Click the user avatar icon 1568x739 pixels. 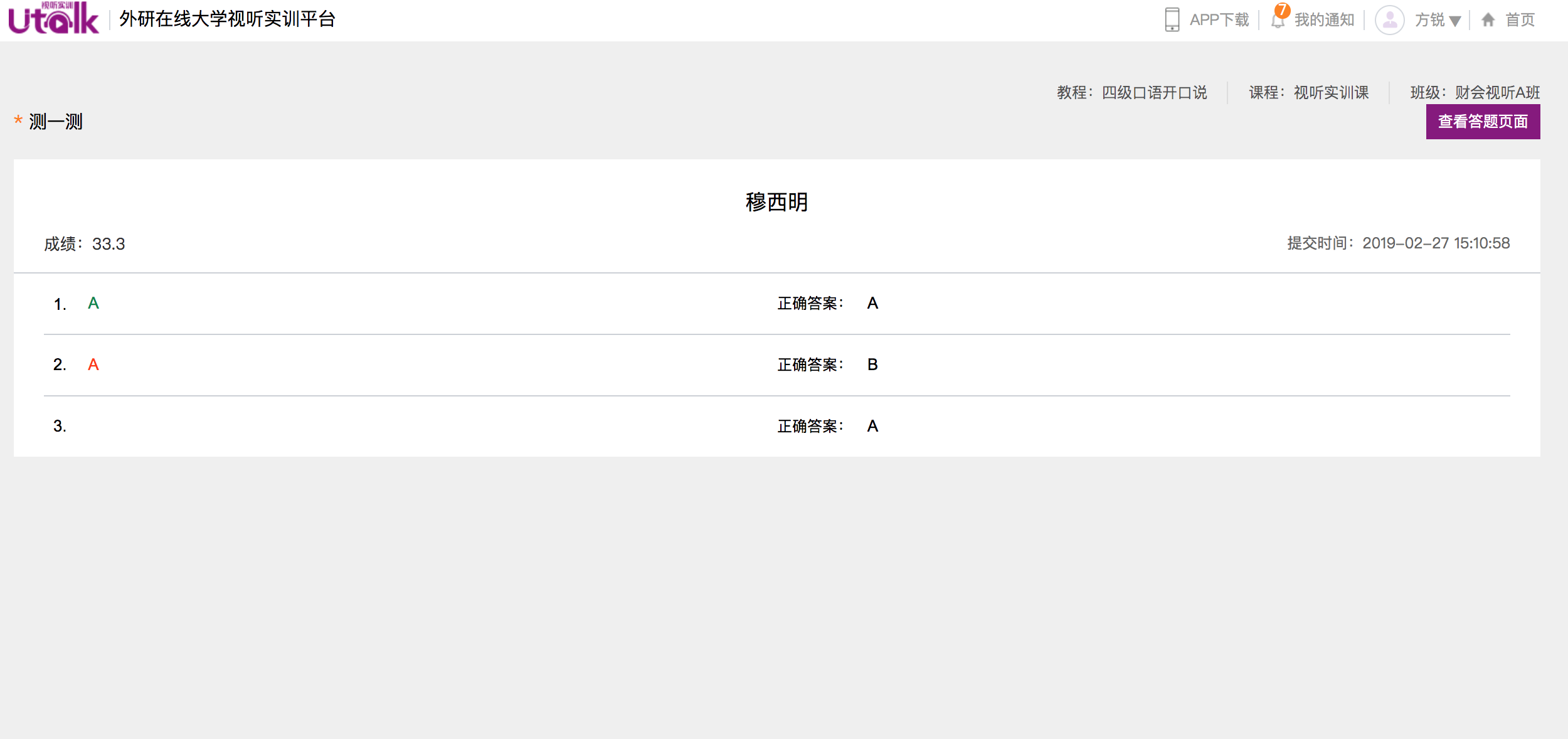coord(1389,20)
